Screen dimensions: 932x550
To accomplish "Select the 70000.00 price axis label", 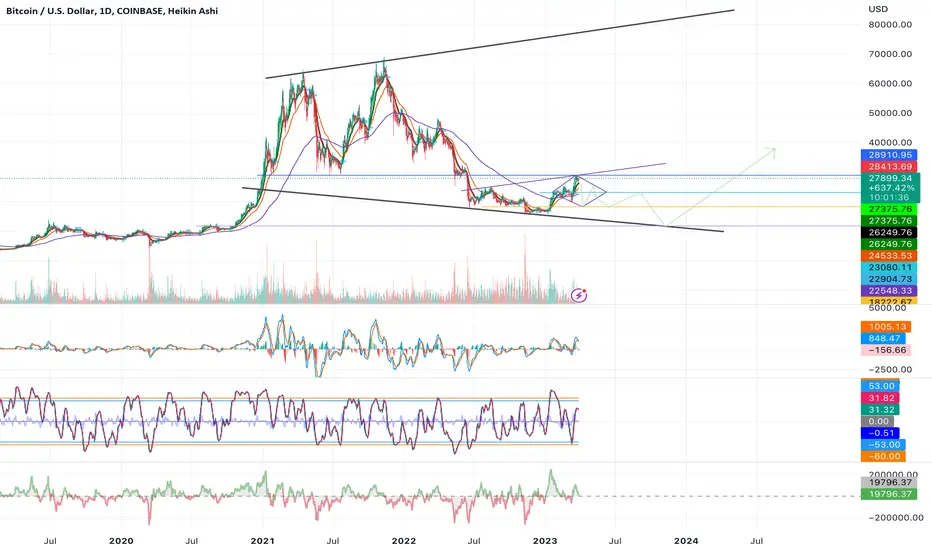I will (x=890, y=54).
